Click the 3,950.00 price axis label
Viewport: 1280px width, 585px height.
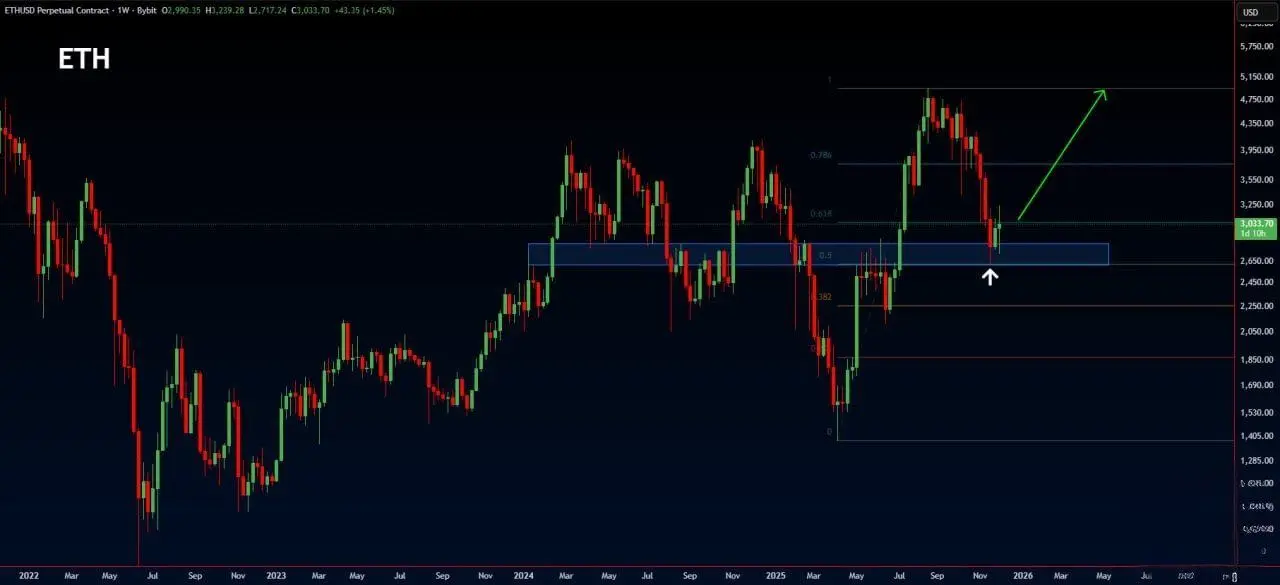(x=1256, y=150)
